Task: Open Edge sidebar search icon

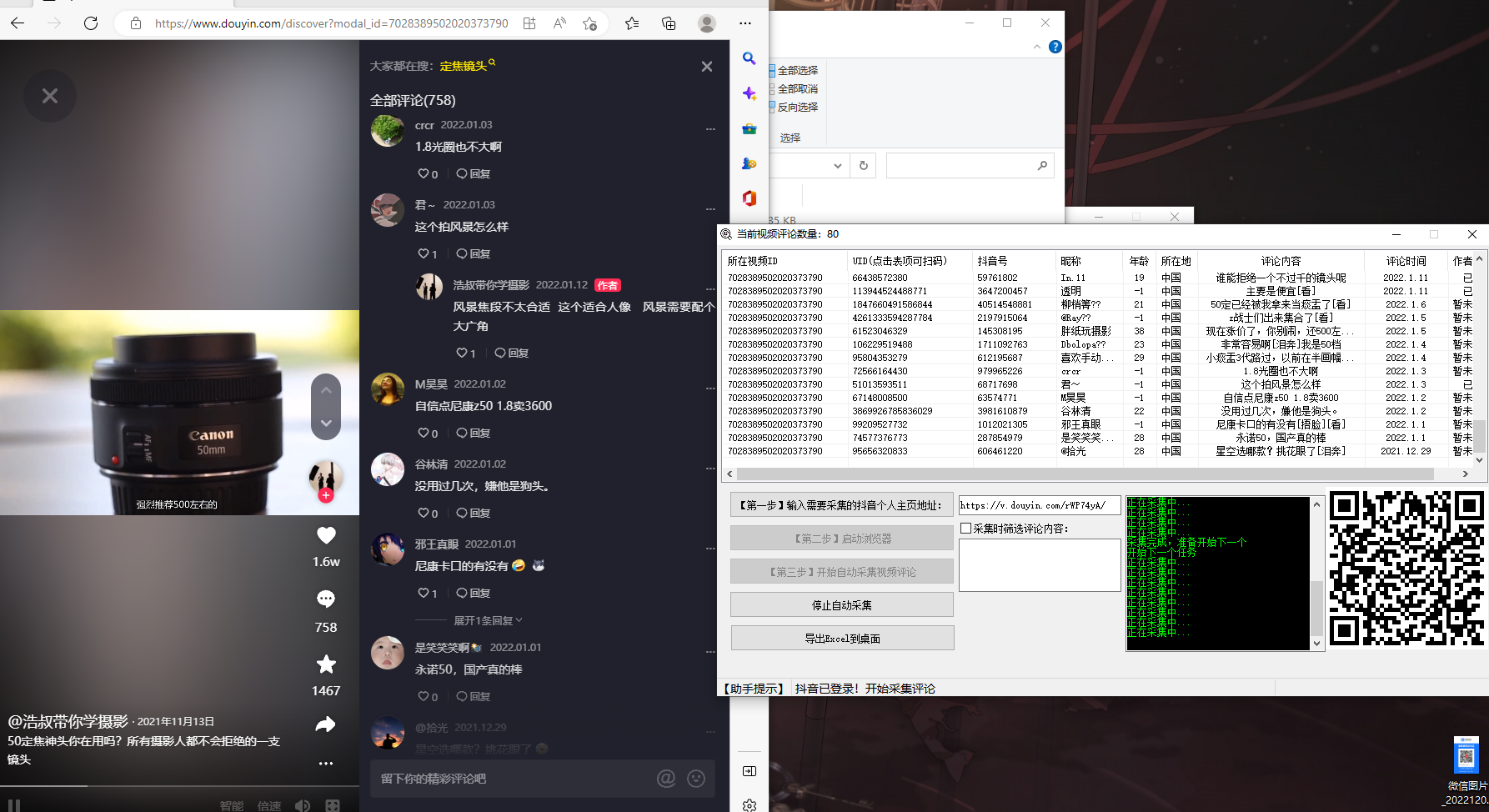Action: tap(749, 58)
